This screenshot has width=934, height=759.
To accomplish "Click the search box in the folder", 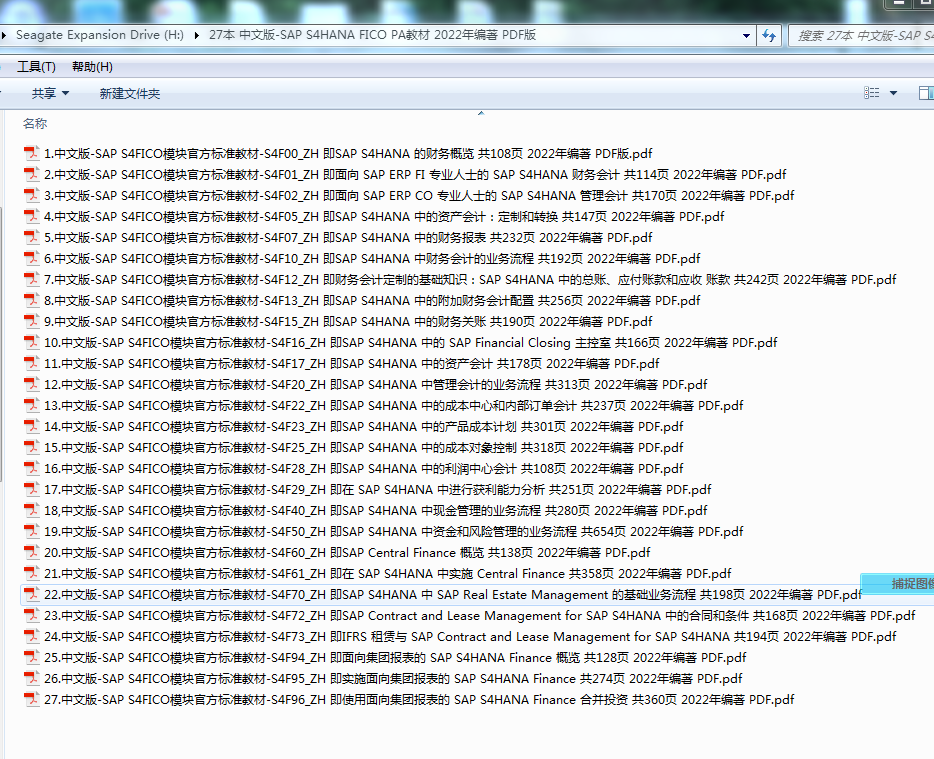I will (x=860, y=35).
